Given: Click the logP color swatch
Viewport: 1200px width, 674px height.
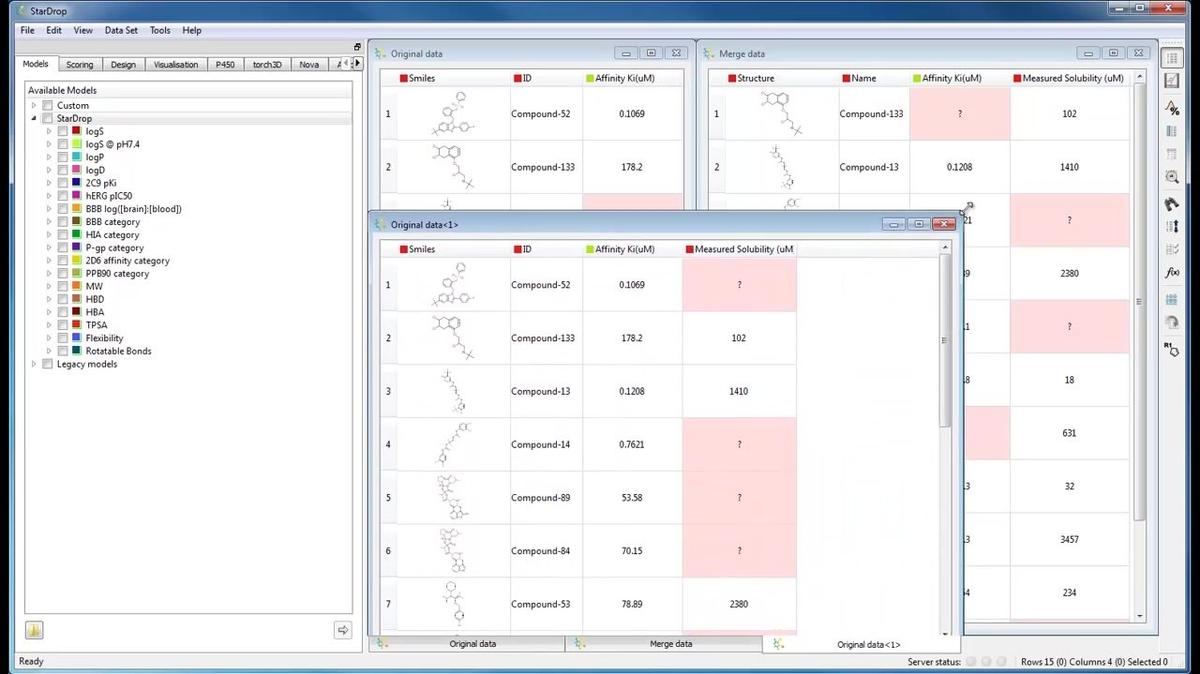Looking at the screenshot, I should pos(75,157).
